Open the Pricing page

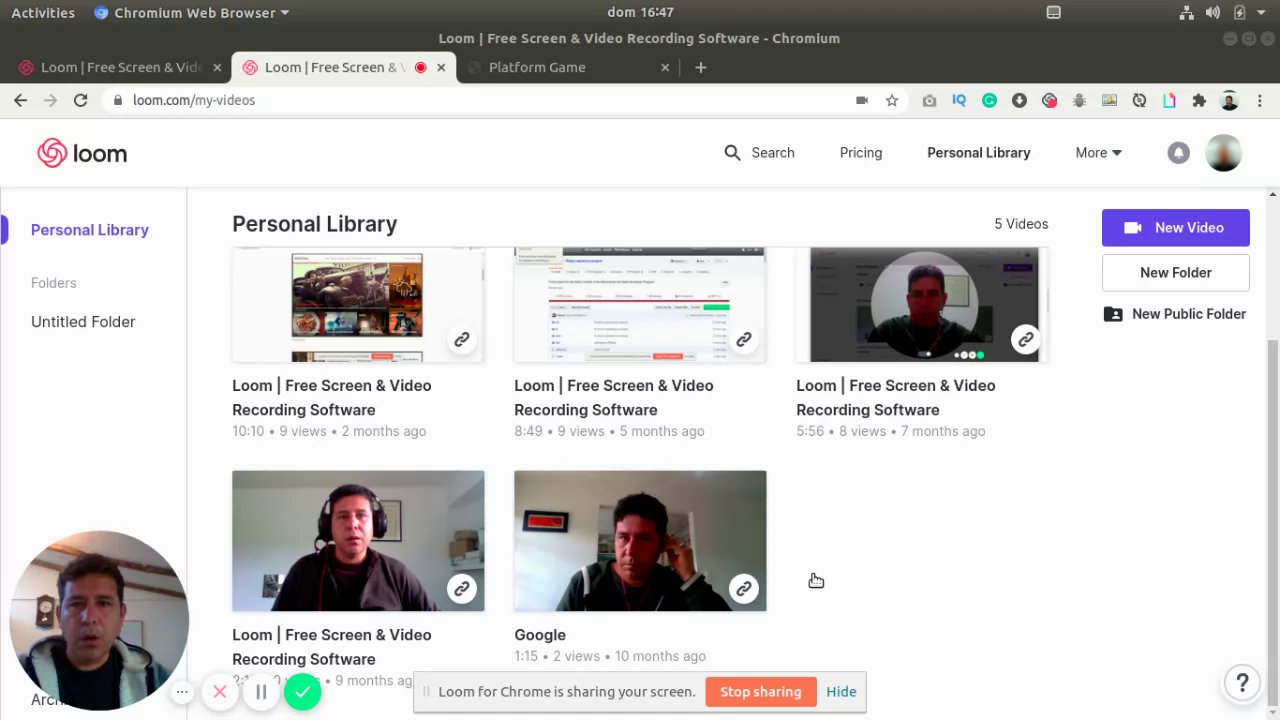[x=861, y=153]
